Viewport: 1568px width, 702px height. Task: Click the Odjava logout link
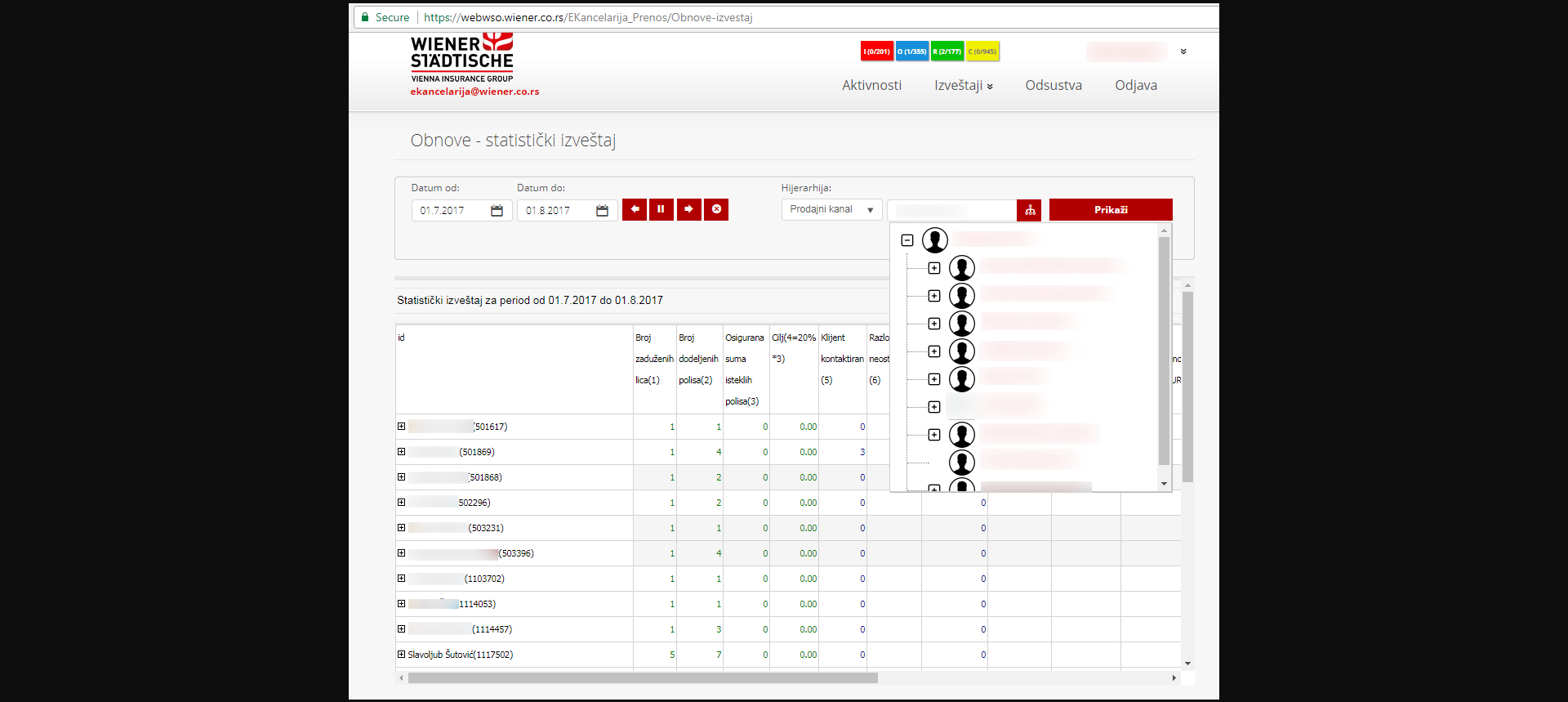pyautogui.click(x=1136, y=86)
